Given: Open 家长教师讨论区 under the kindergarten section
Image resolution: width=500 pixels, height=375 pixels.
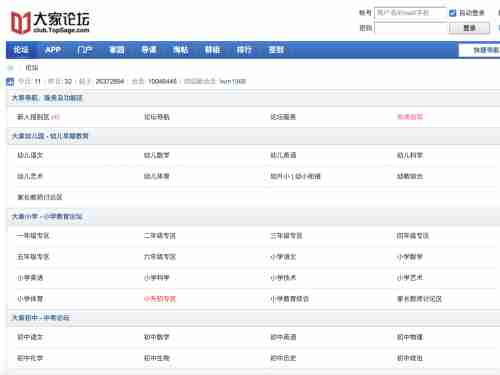Looking at the screenshot, I should pyautogui.click(x=40, y=197).
